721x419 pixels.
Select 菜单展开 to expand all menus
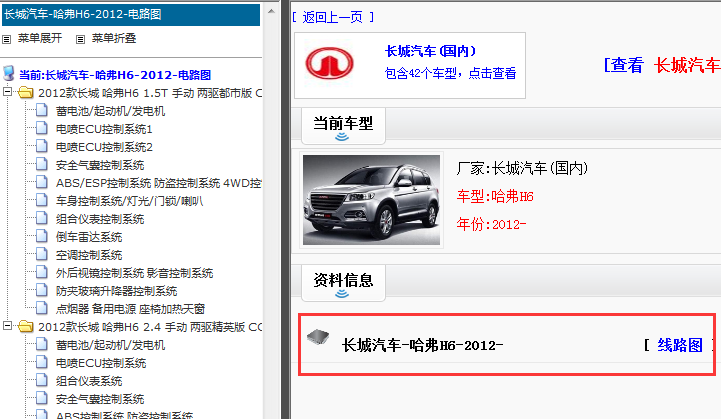[40, 38]
